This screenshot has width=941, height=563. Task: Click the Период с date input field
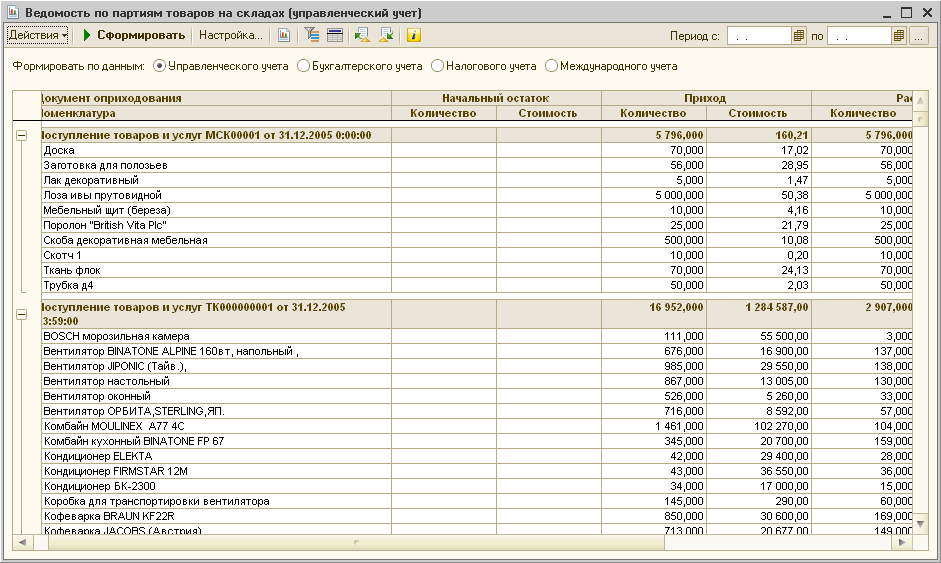[759, 36]
